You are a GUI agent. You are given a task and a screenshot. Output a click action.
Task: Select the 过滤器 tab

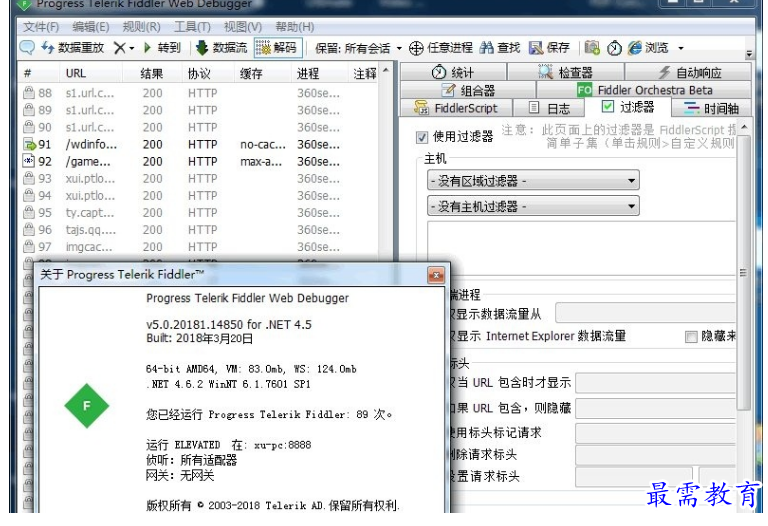[628, 107]
